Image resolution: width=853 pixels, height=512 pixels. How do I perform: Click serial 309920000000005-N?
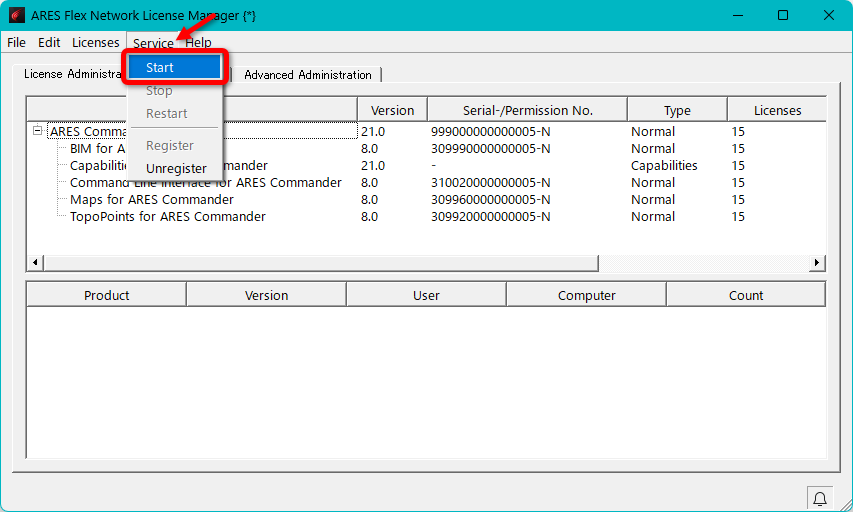coord(491,216)
